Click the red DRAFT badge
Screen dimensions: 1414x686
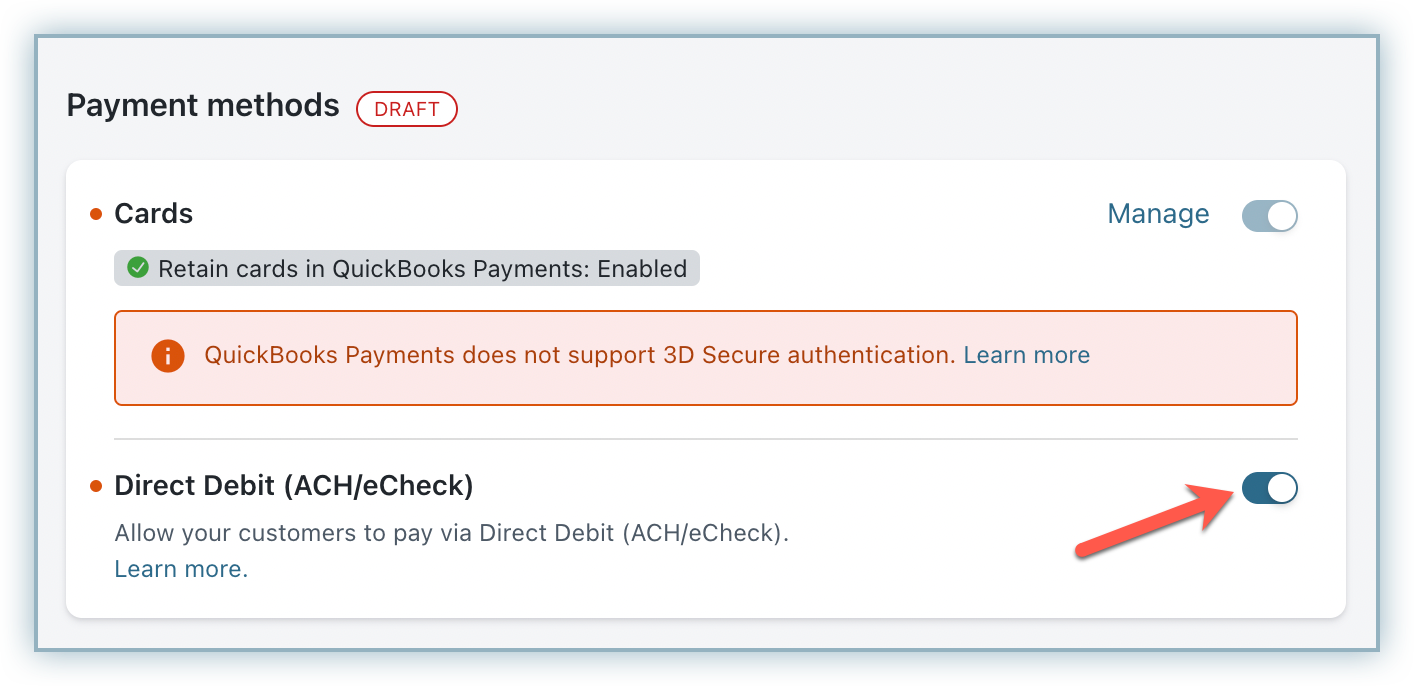tap(406, 109)
